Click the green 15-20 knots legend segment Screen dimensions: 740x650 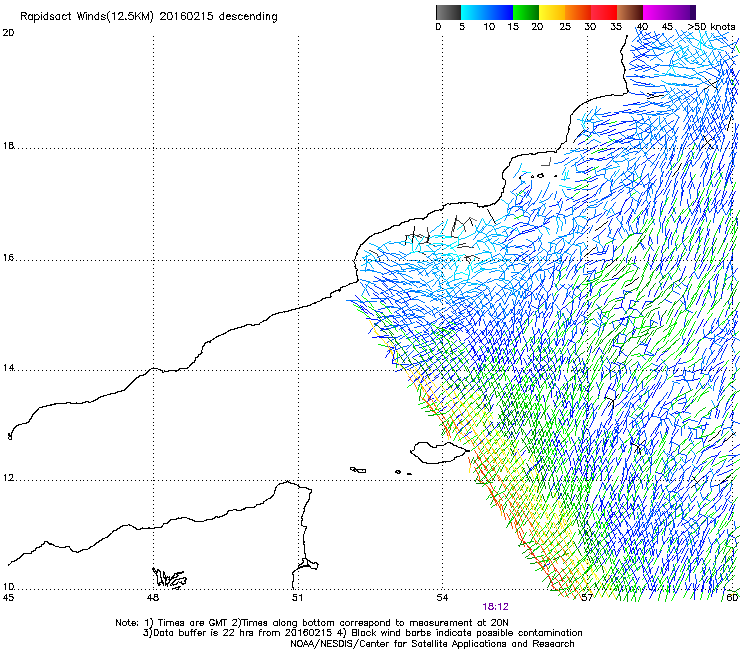526,12
